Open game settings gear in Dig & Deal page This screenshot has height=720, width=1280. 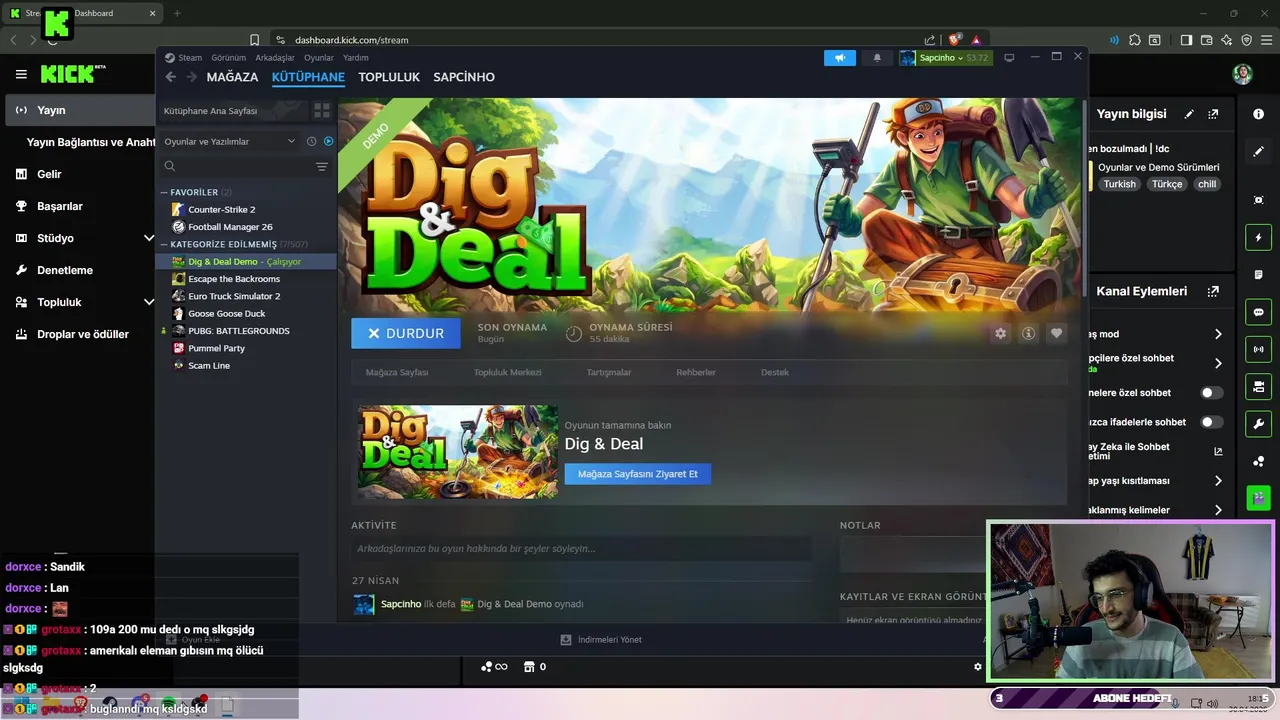[x=1000, y=333]
